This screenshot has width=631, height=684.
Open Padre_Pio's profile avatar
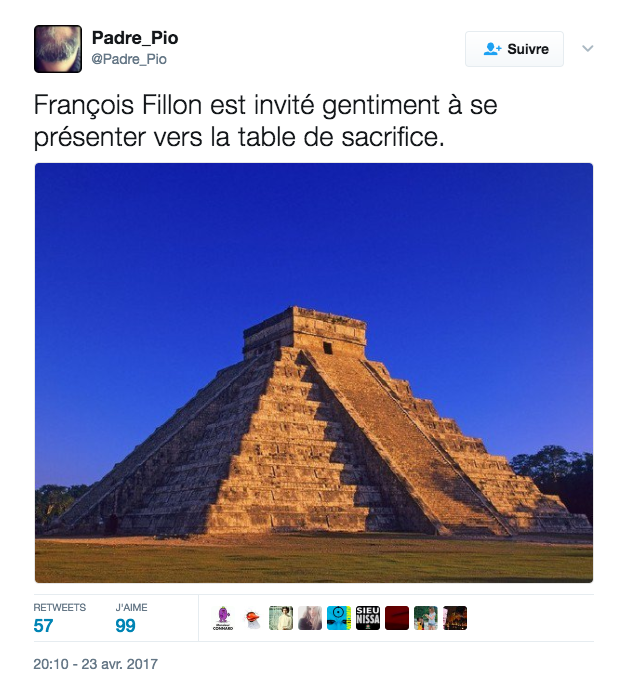(58, 49)
